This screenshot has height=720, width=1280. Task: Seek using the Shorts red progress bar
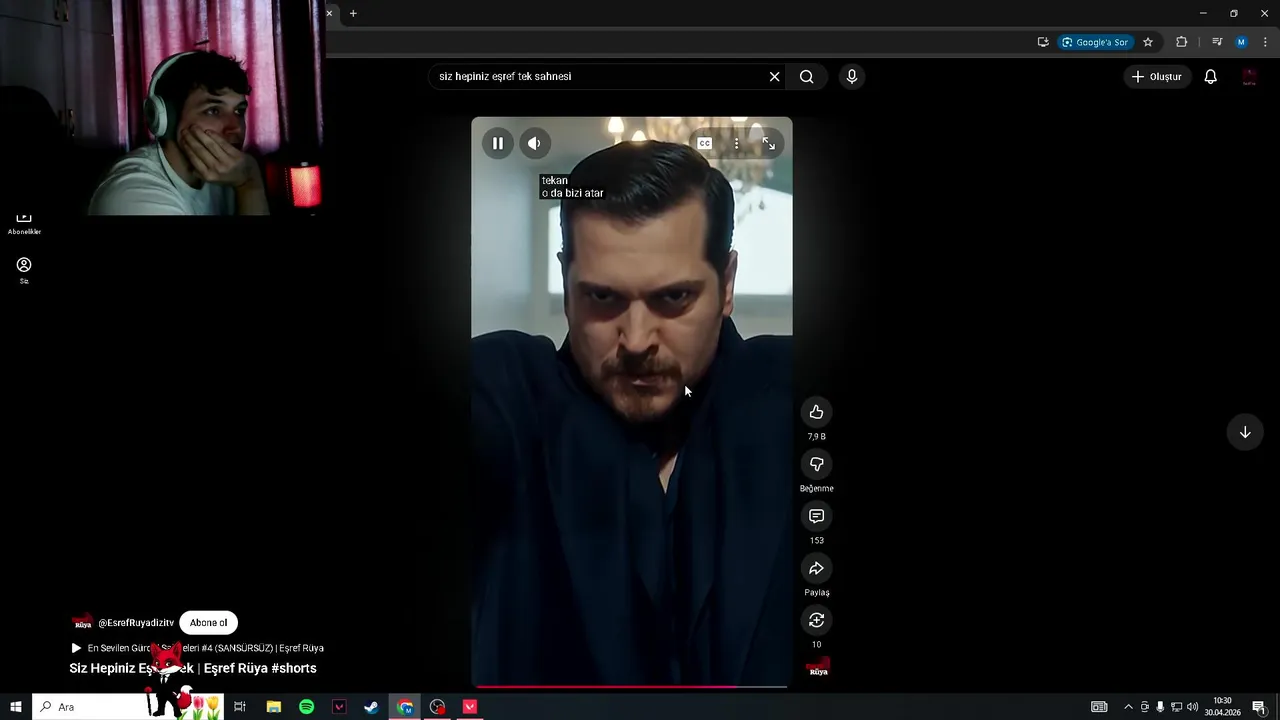tap(632, 686)
